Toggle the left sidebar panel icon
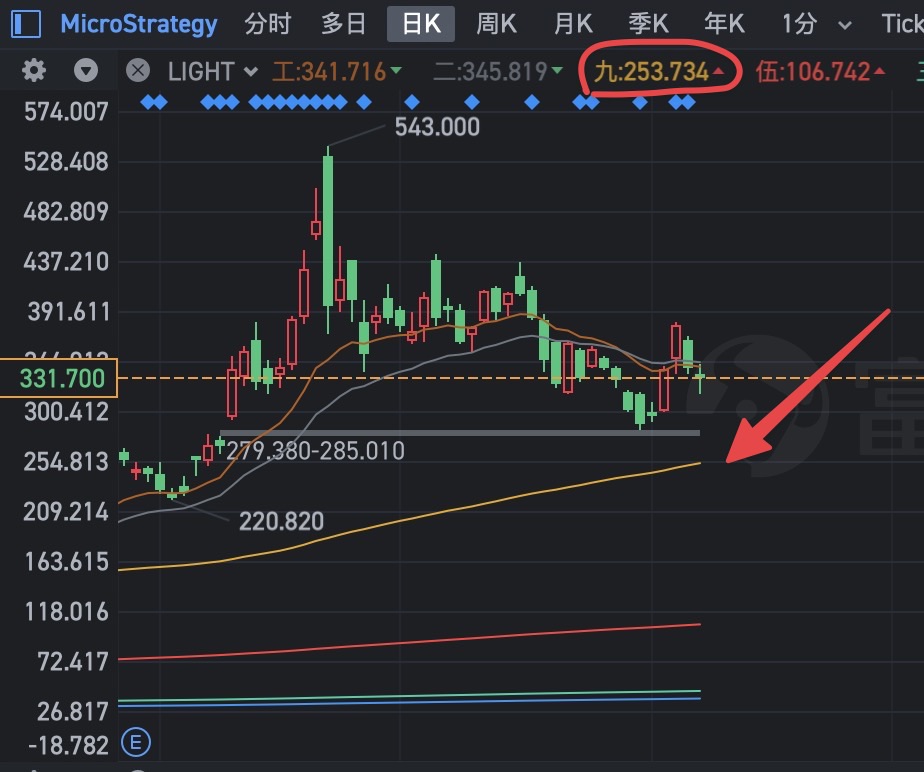 [x=26, y=25]
